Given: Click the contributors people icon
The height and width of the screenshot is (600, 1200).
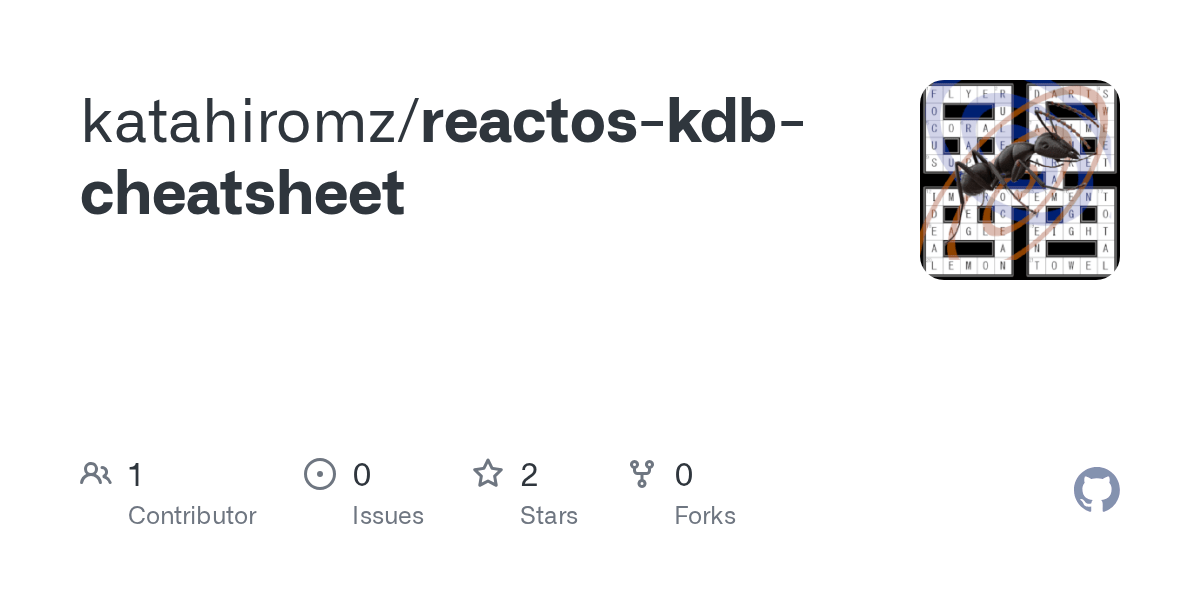Looking at the screenshot, I should click(96, 474).
